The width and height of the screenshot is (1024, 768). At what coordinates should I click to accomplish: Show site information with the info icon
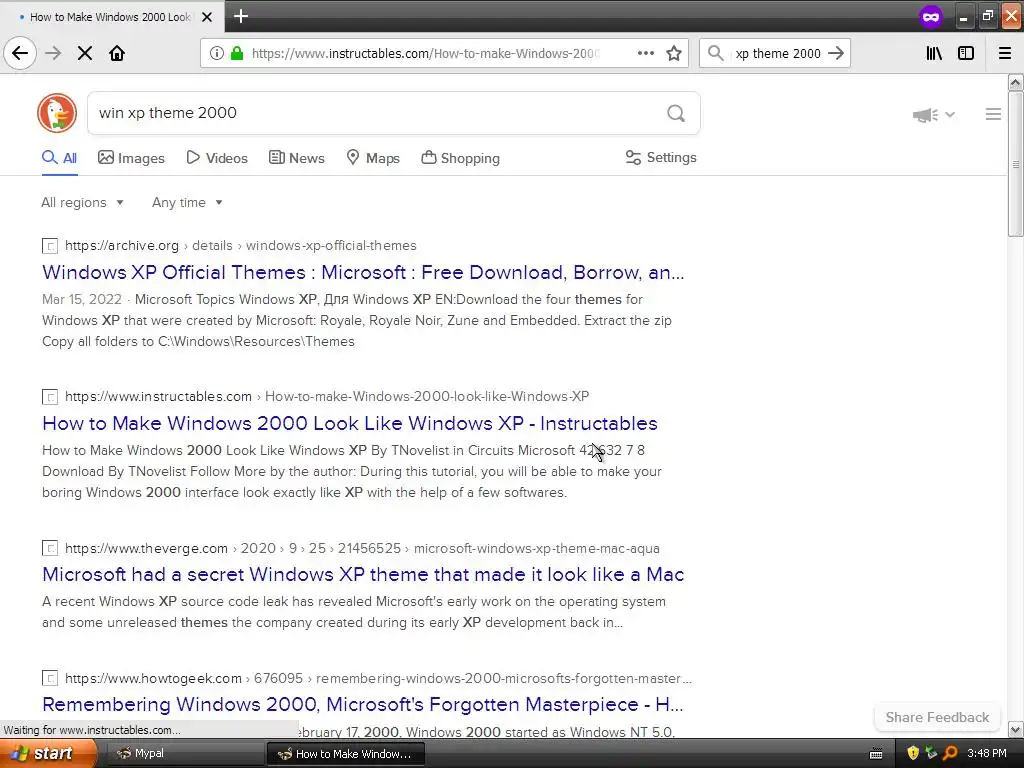217,53
